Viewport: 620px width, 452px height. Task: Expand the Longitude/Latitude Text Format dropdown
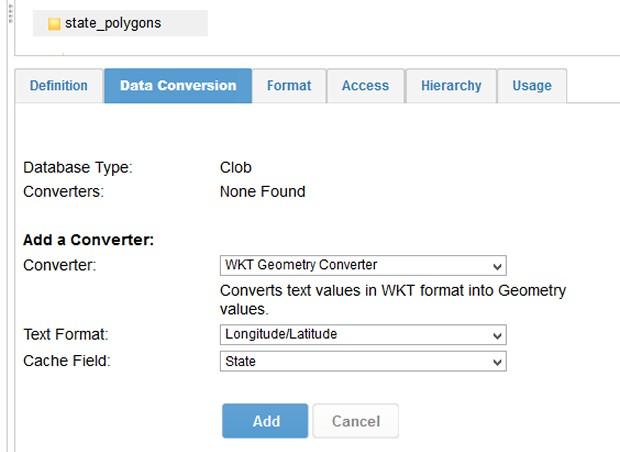tap(363, 335)
